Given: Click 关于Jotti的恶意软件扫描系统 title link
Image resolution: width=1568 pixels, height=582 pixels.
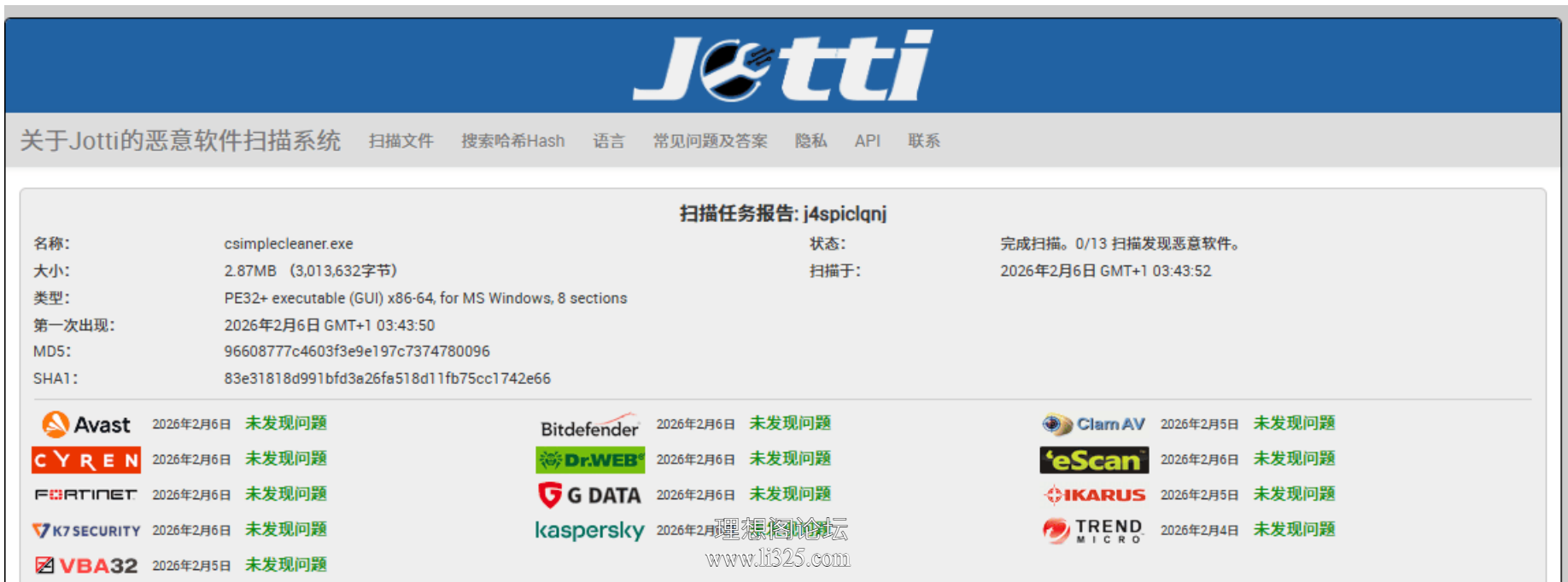Looking at the screenshot, I should coord(180,140).
